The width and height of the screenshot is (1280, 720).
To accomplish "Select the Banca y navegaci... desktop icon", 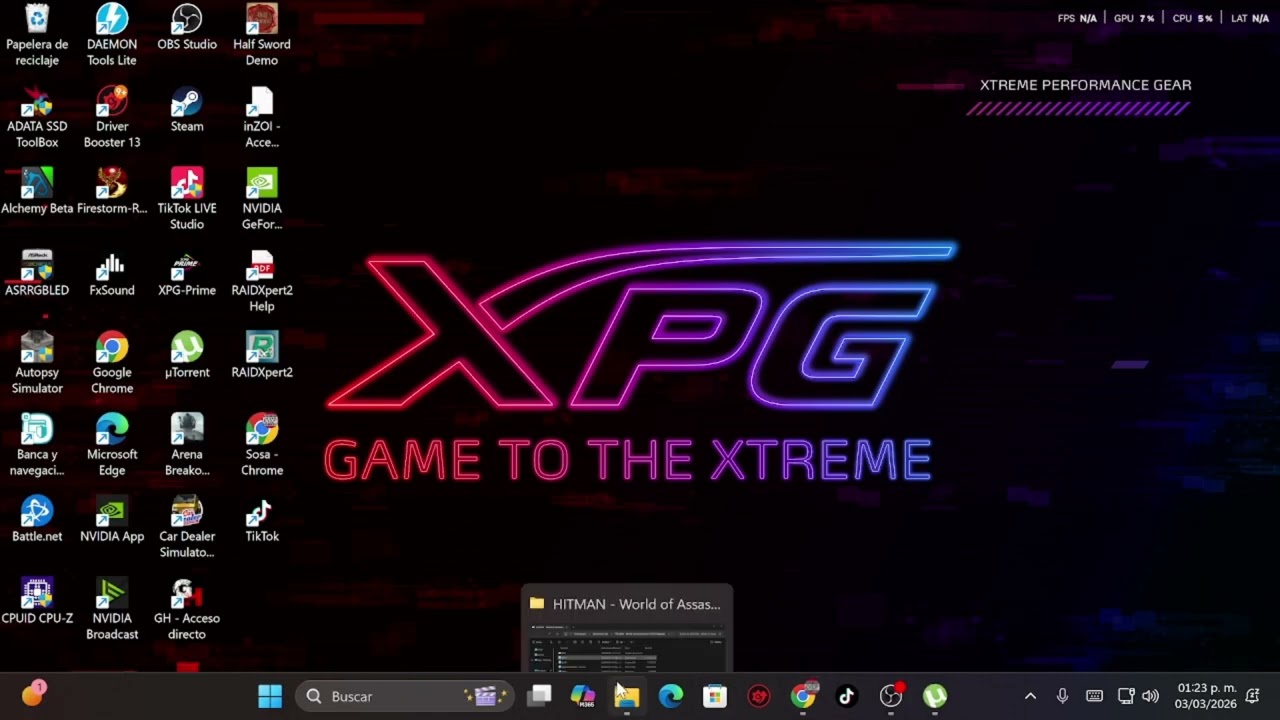I will click(37, 445).
